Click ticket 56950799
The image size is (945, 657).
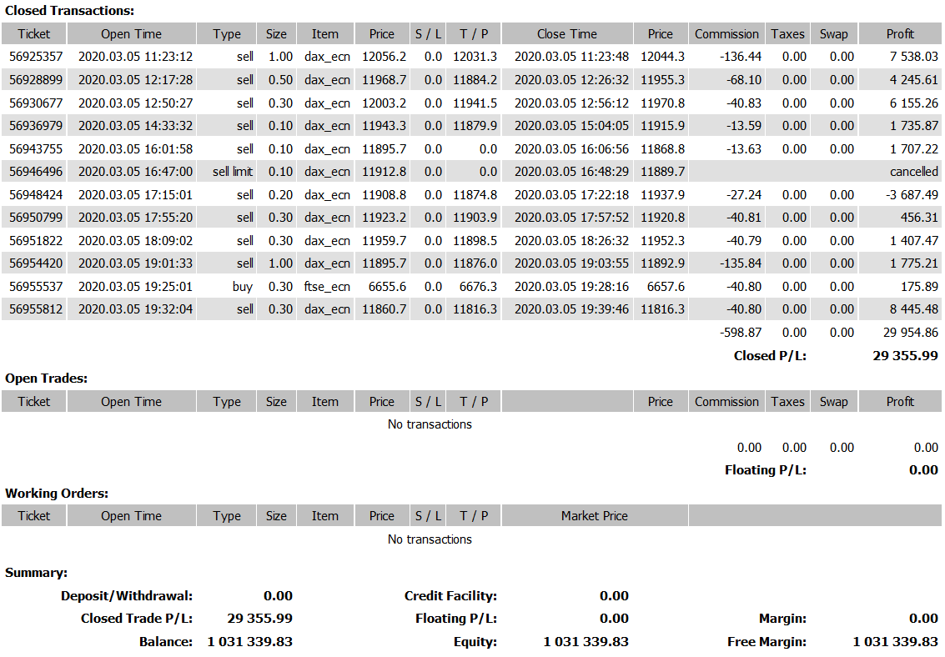[x=36, y=218]
